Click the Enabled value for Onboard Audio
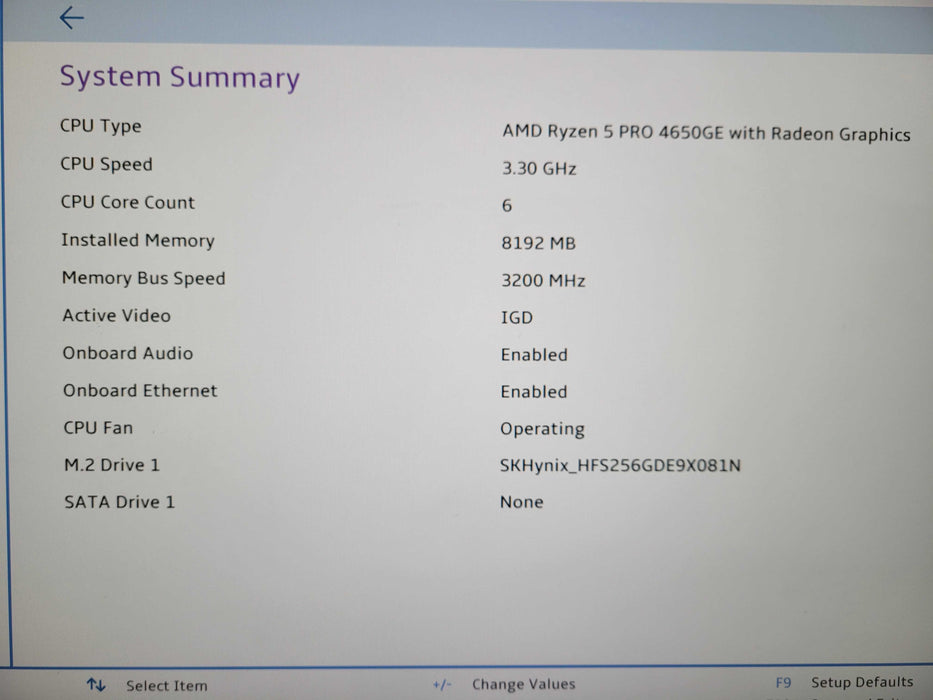This screenshot has width=933, height=700. click(534, 355)
